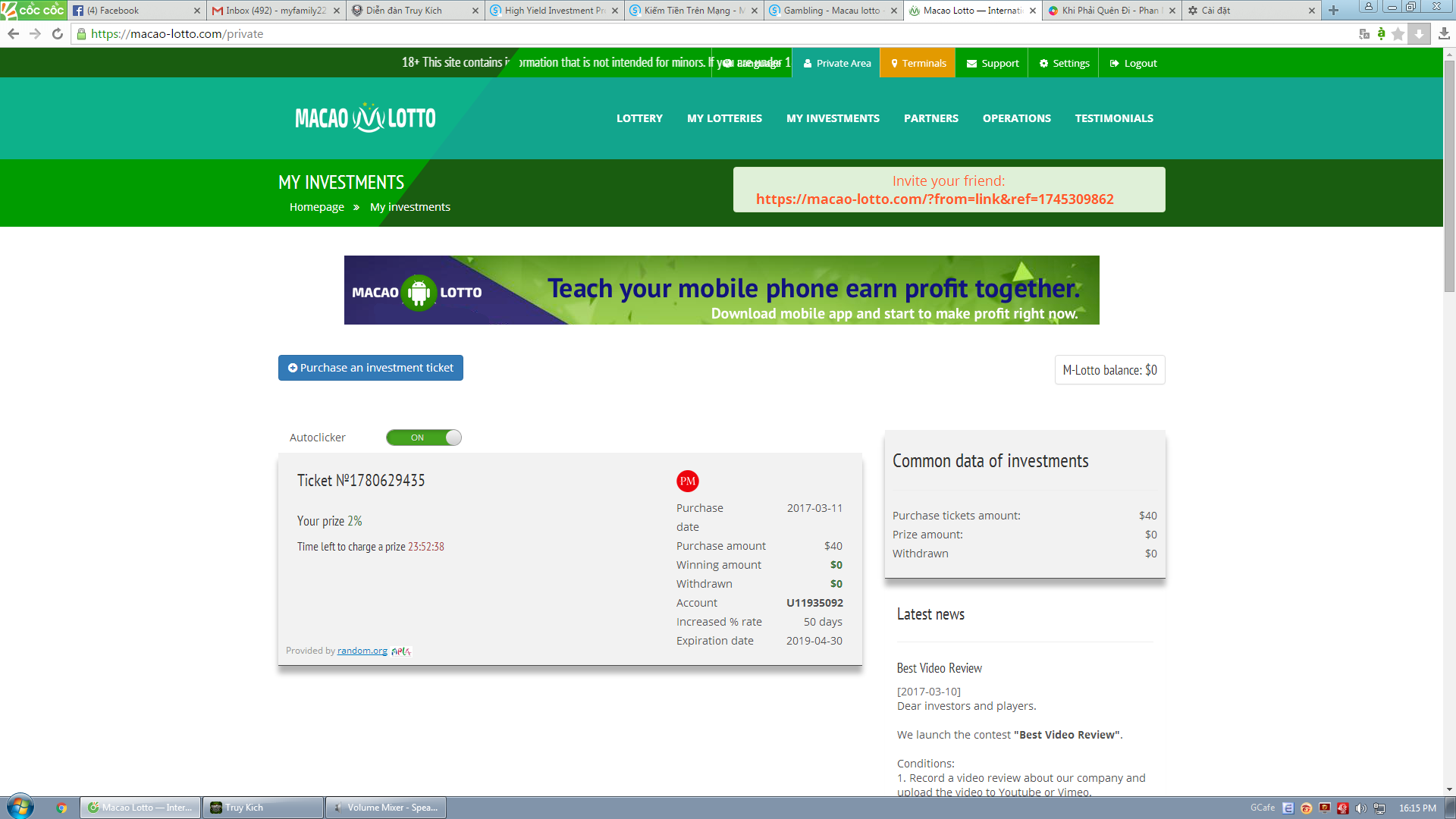Bookmark this page with the star icon
1456x819 pixels.
(x=1398, y=33)
